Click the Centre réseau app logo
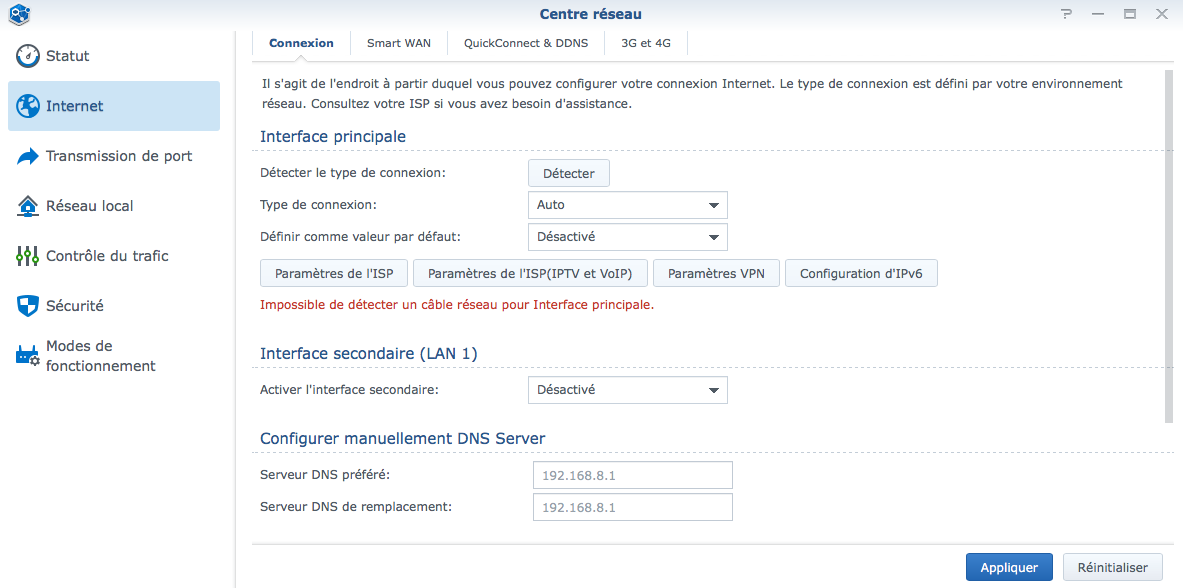Viewport: 1183px width, 588px height. click(19, 13)
